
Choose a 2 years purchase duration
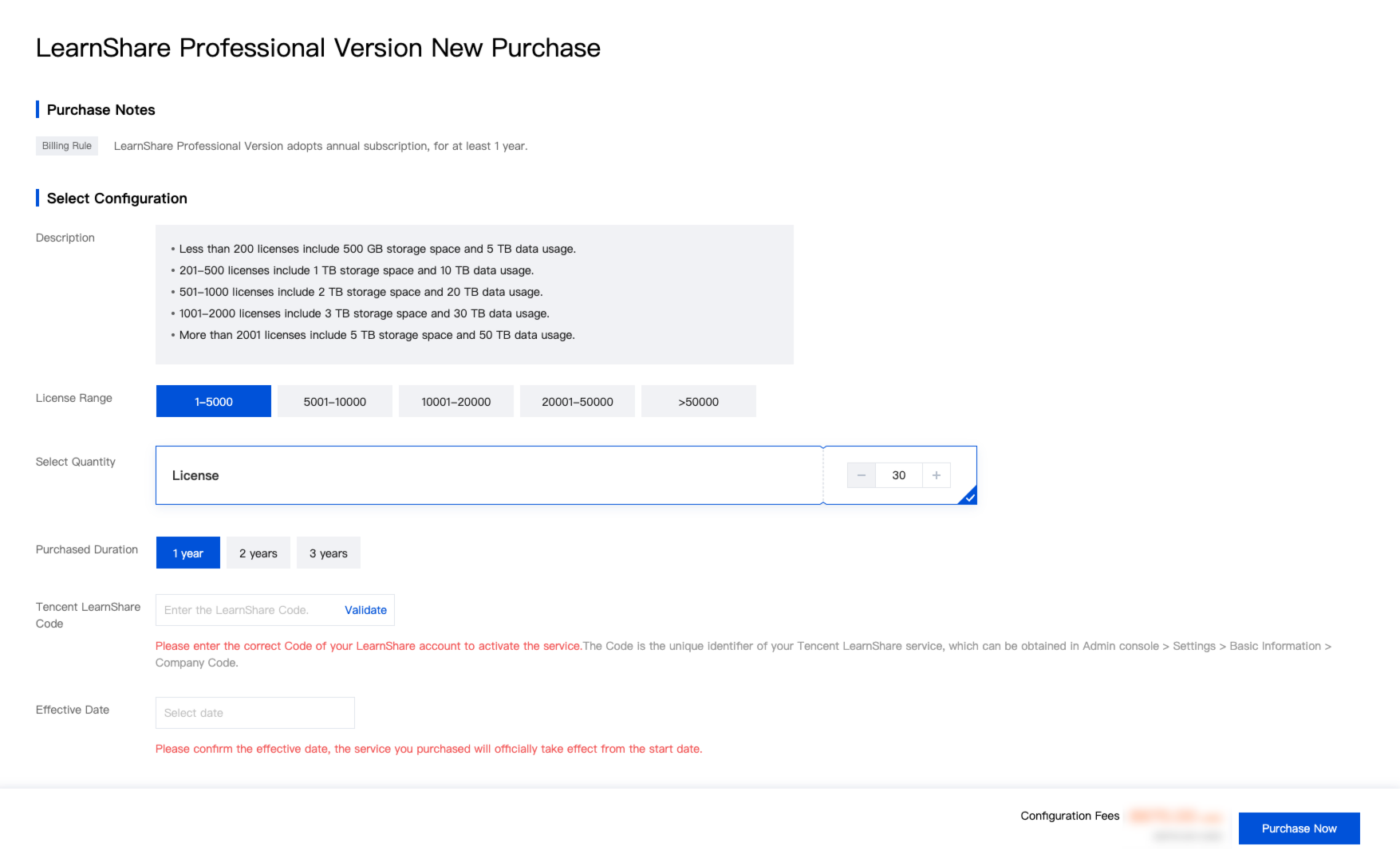[x=258, y=553]
